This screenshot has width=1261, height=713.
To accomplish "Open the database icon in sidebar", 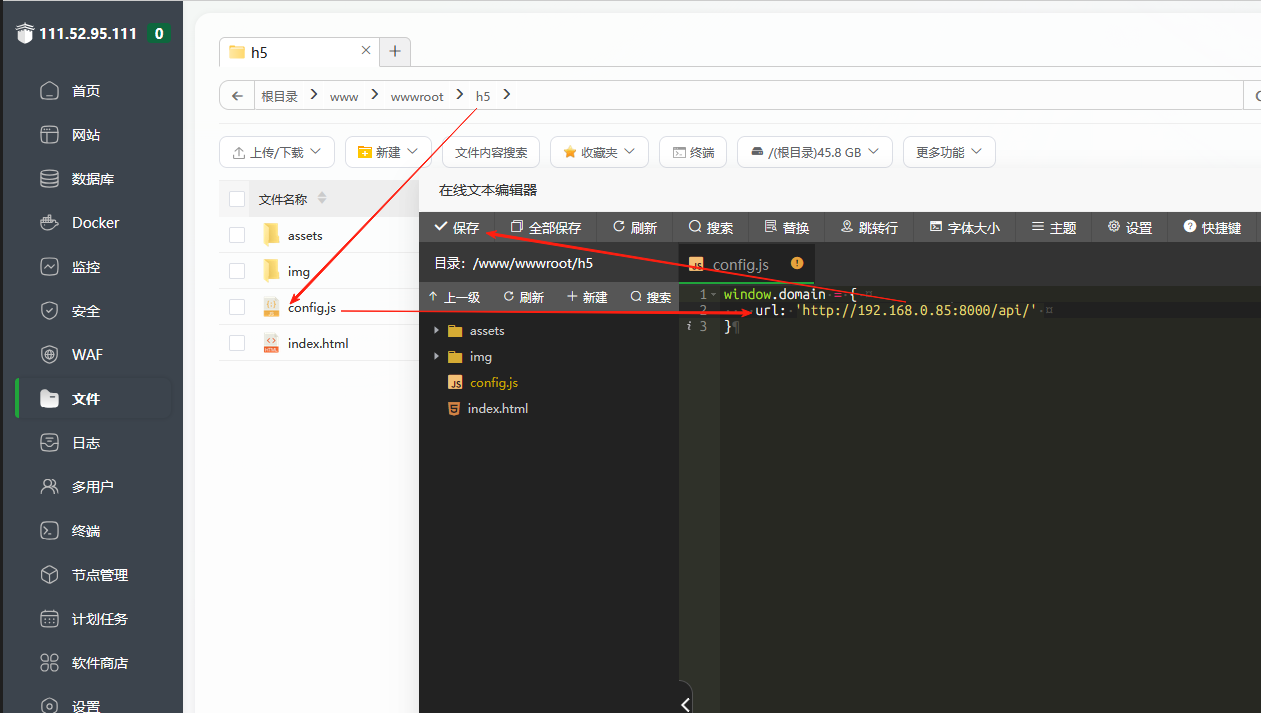I will tap(49, 179).
